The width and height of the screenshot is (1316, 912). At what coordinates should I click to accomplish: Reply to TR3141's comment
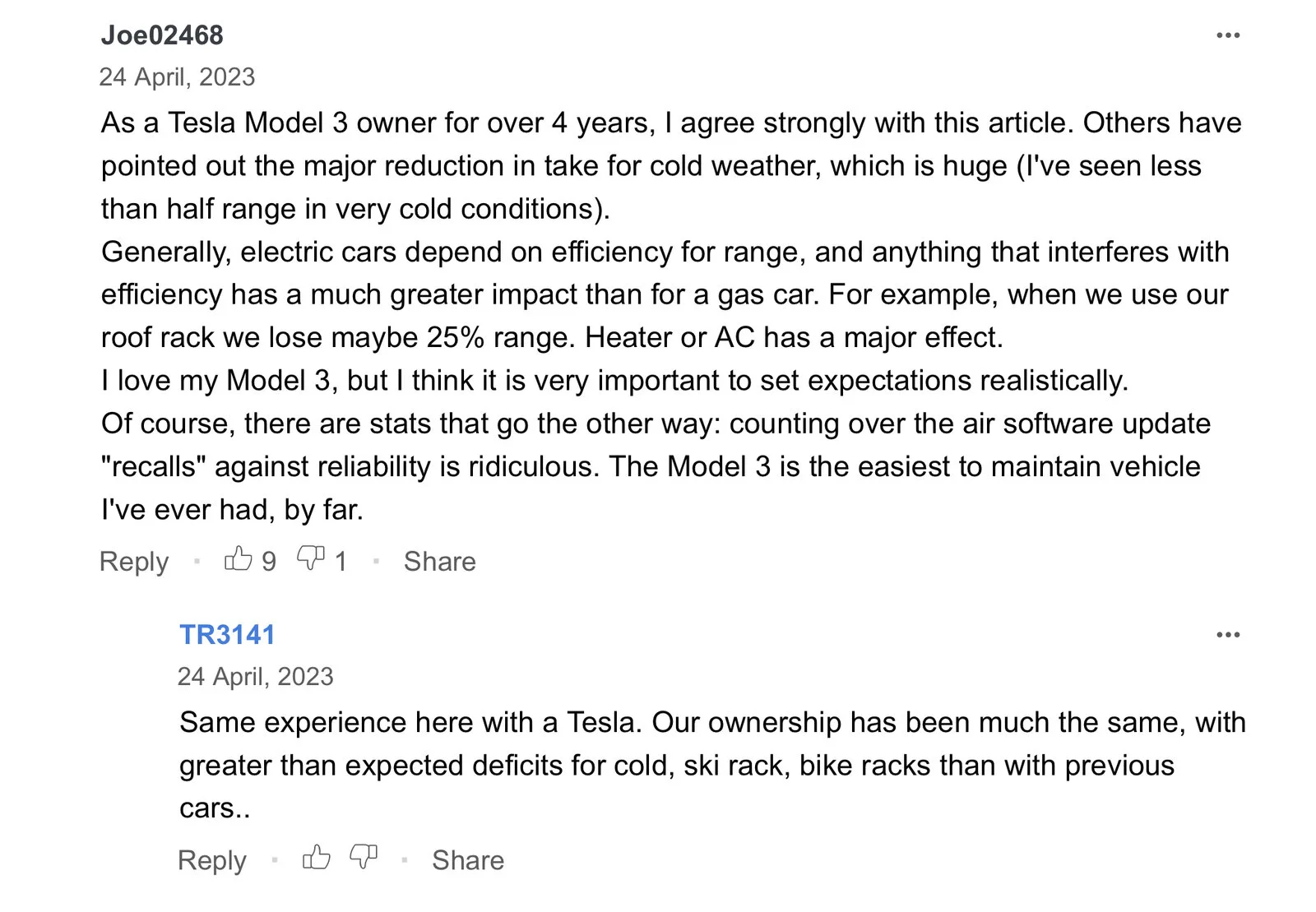coord(211,860)
